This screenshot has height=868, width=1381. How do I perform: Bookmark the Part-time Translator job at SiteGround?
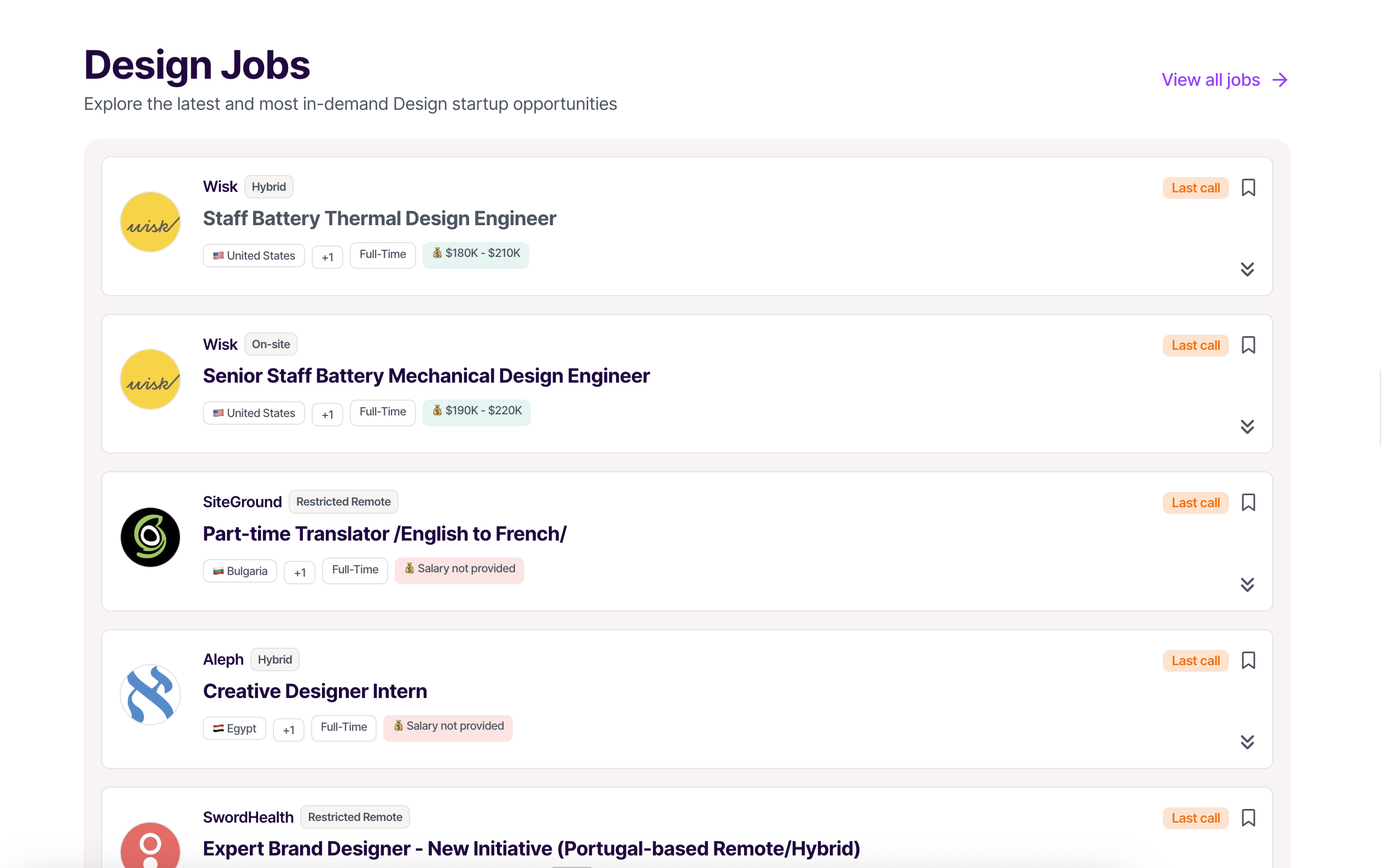(x=1249, y=502)
